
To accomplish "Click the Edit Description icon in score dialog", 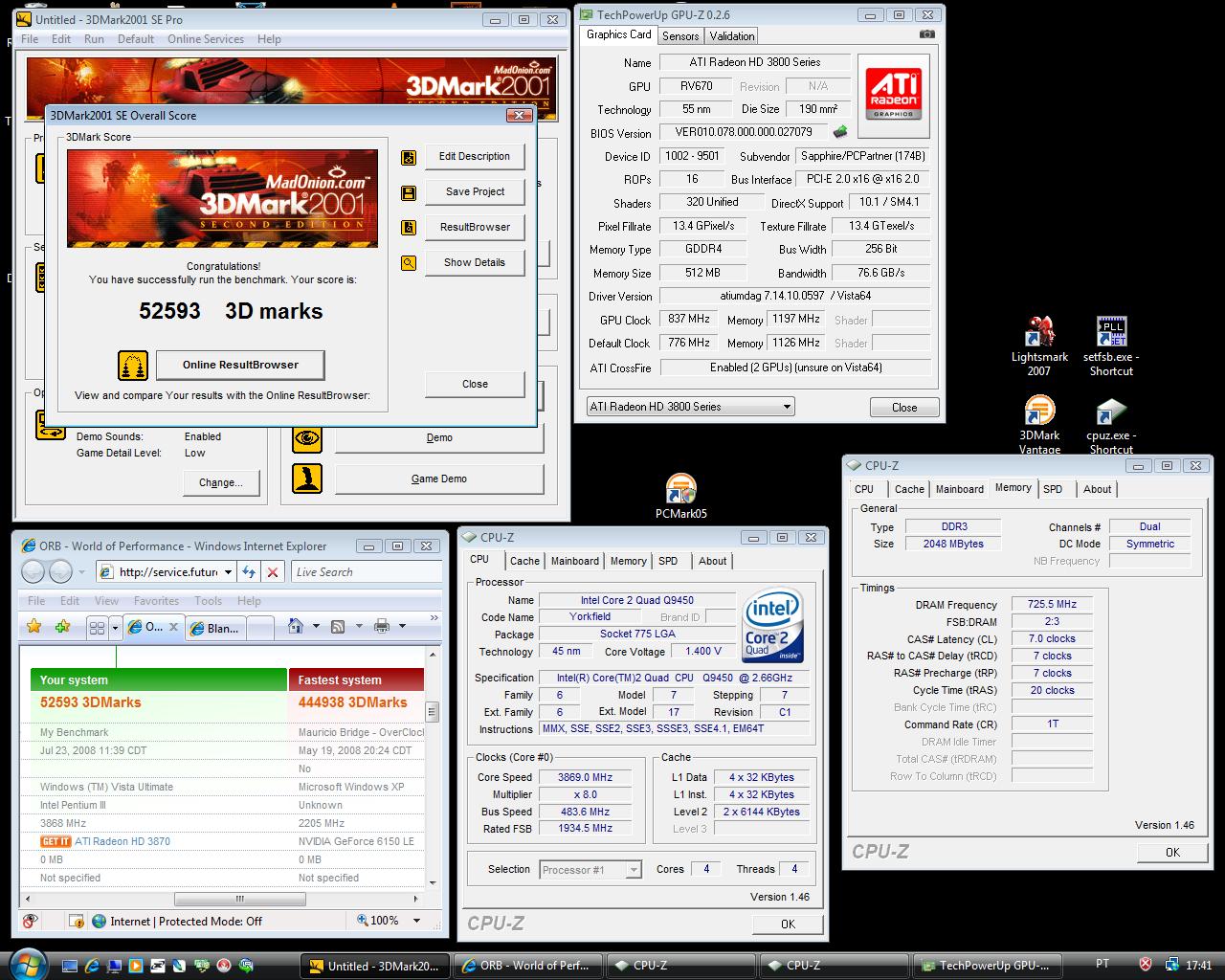I will point(409,158).
